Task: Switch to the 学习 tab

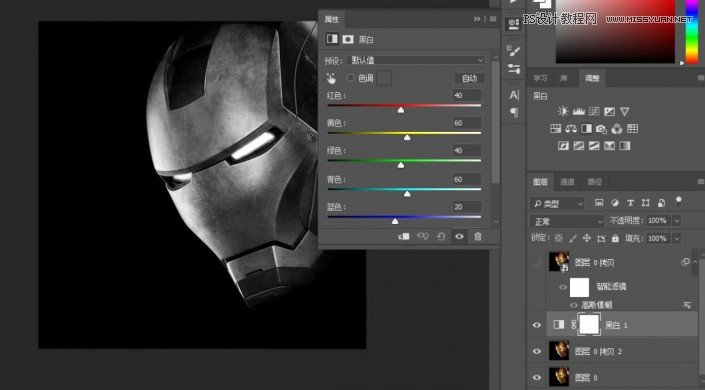Action: point(540,78)
